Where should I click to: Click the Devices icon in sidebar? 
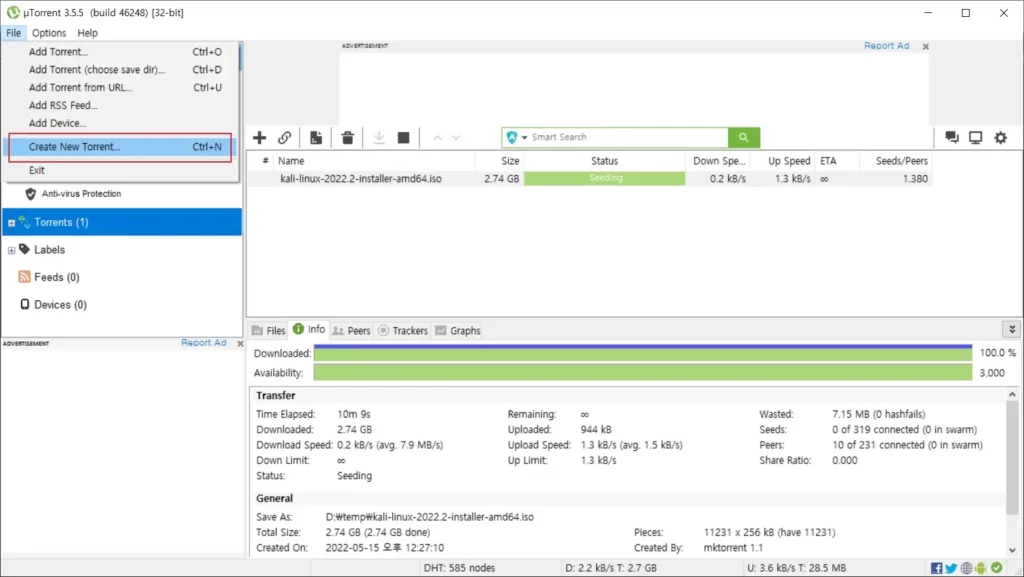pyautogui.click(x=25, y=304)
